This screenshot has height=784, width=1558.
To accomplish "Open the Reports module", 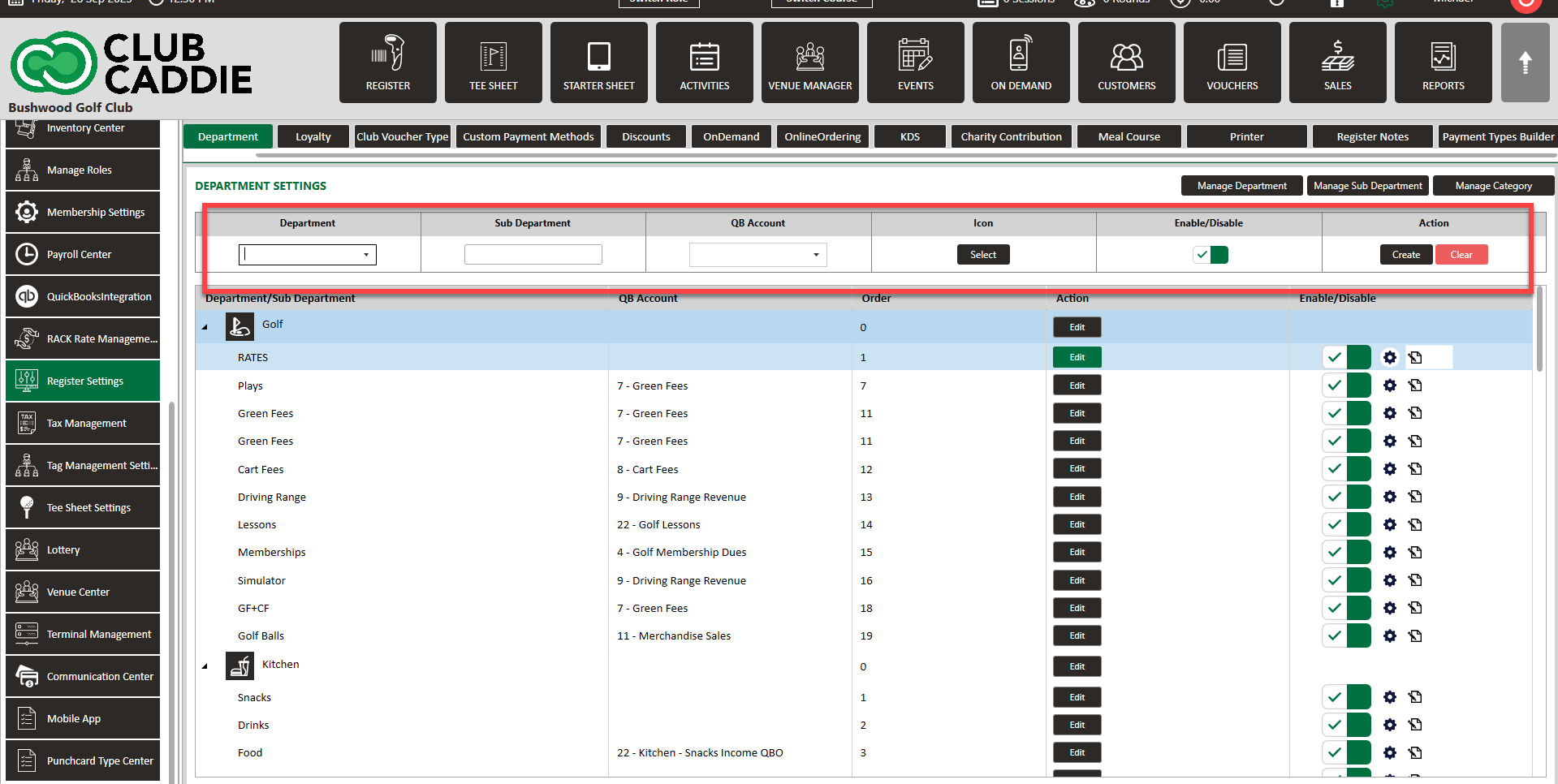I will tap(1443, 63).
